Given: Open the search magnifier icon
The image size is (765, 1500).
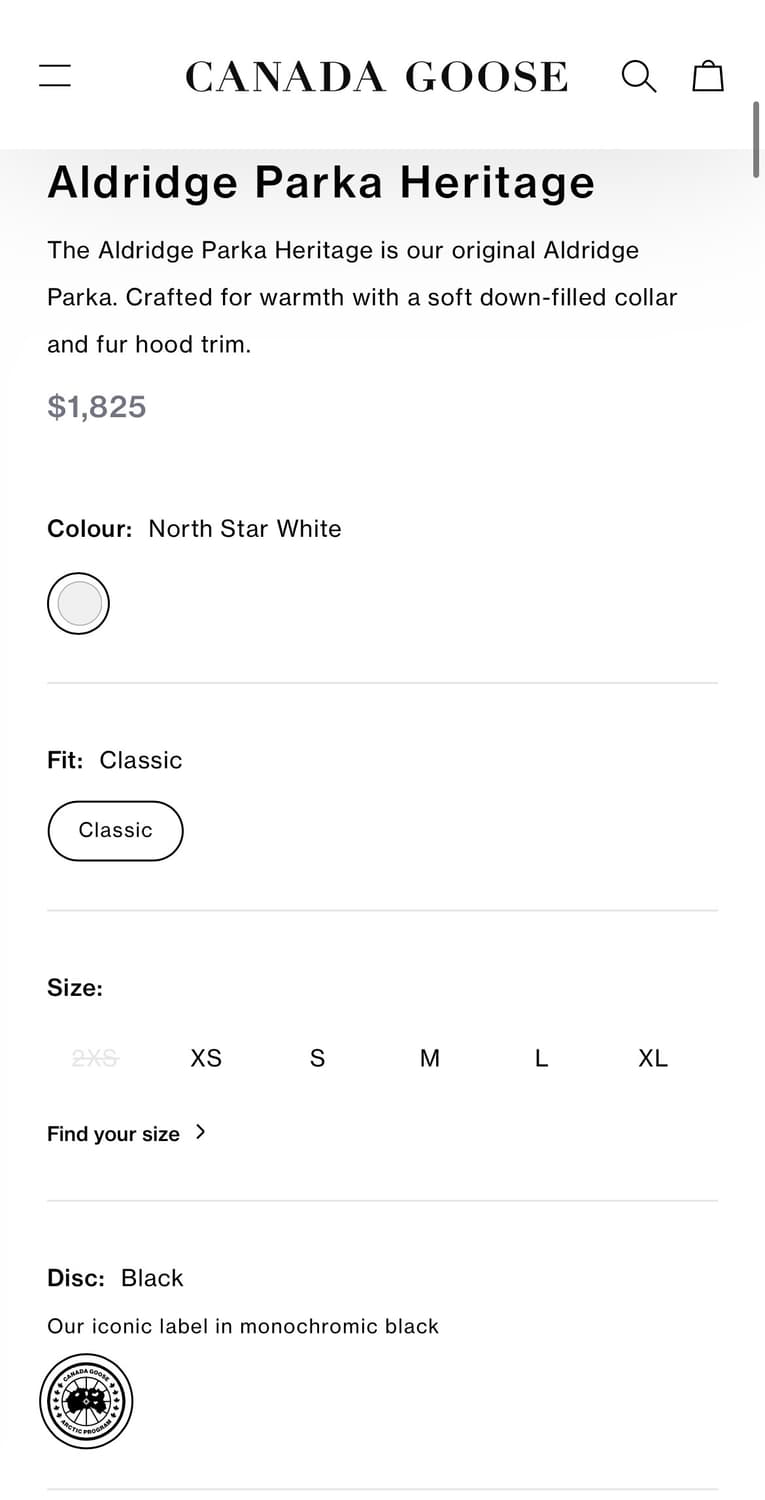Looking at the screenshot, I should click(x=639, y=76).
